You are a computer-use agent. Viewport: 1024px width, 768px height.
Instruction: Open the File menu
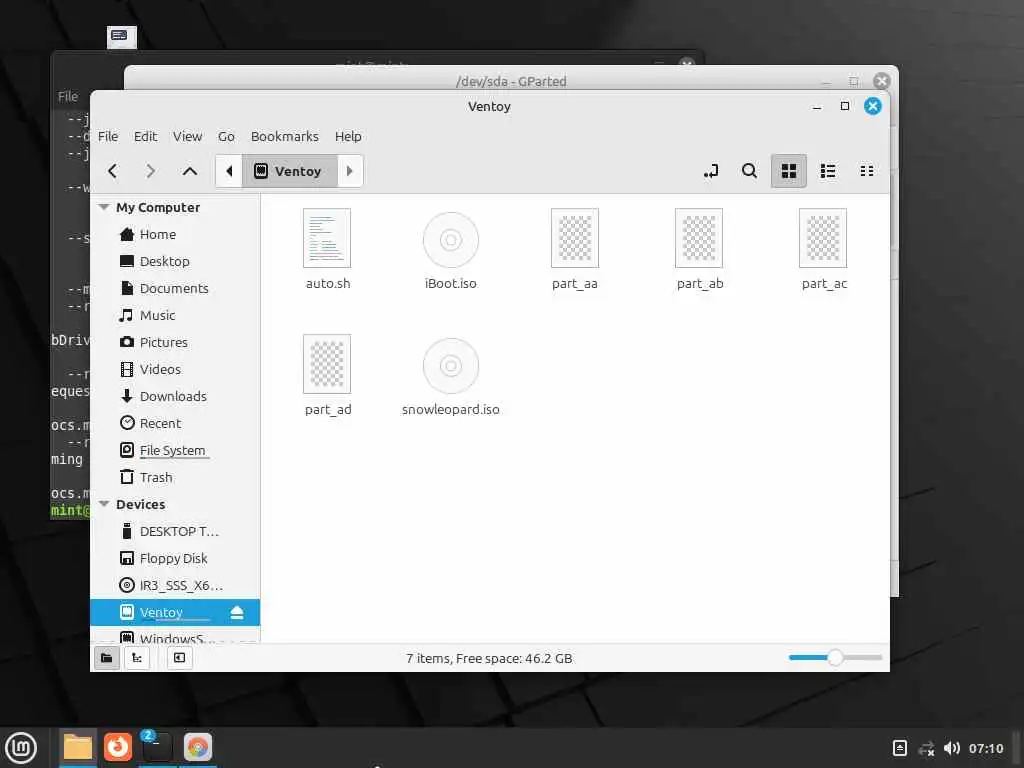tap(108, 136)
